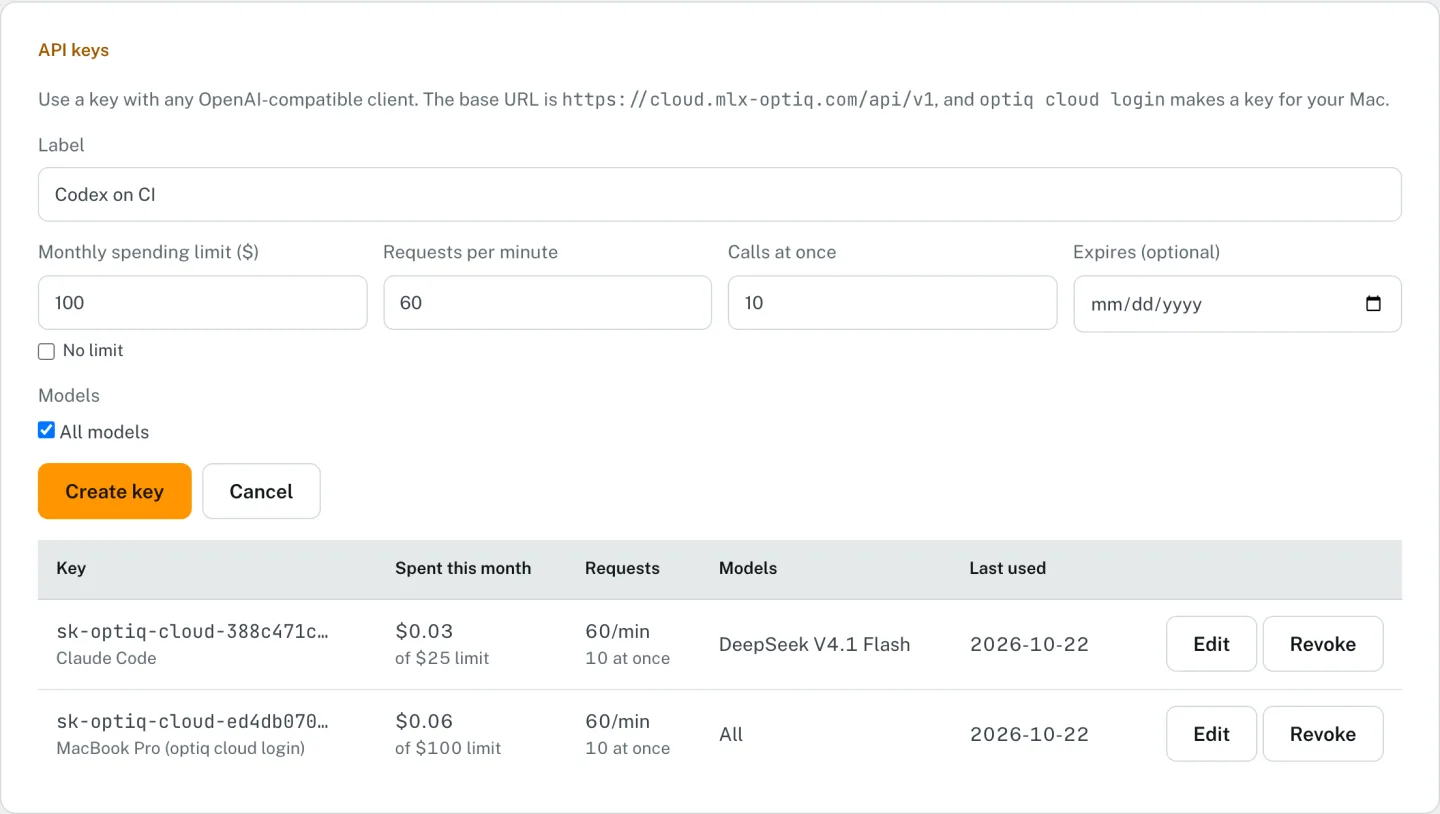The image size is (1440, 814).
Task: Check the No limit checkbox
Action: click(46, 351)
